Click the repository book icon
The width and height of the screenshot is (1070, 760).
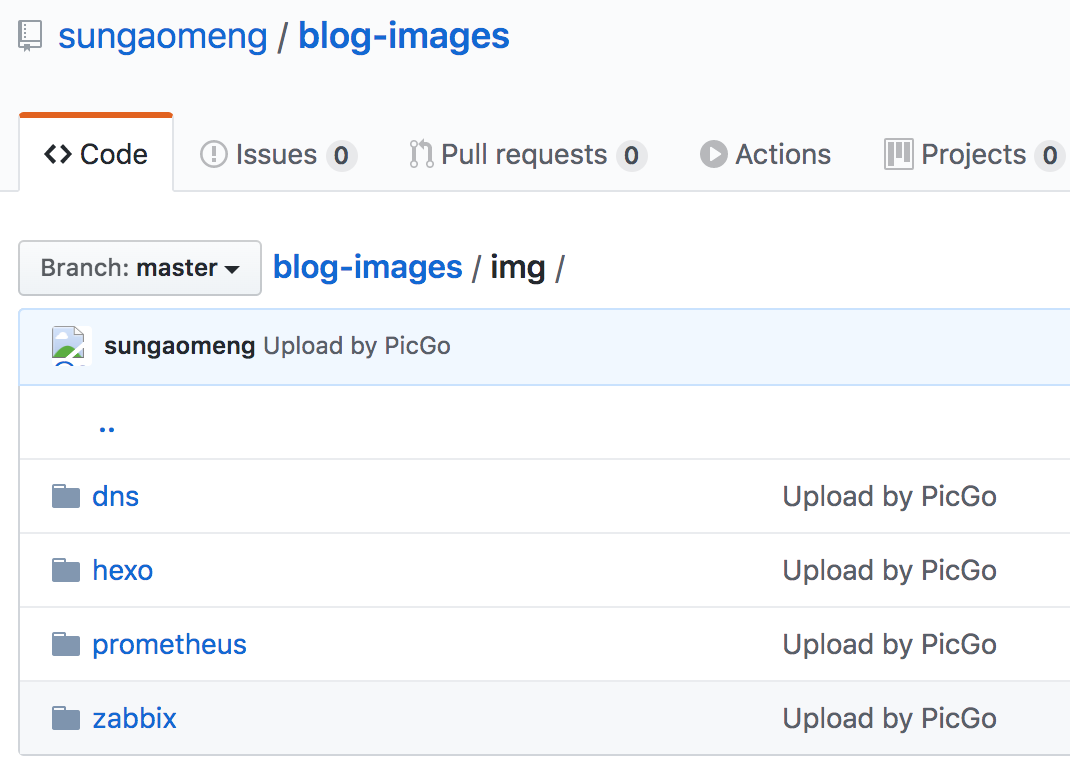coord(30,37)
